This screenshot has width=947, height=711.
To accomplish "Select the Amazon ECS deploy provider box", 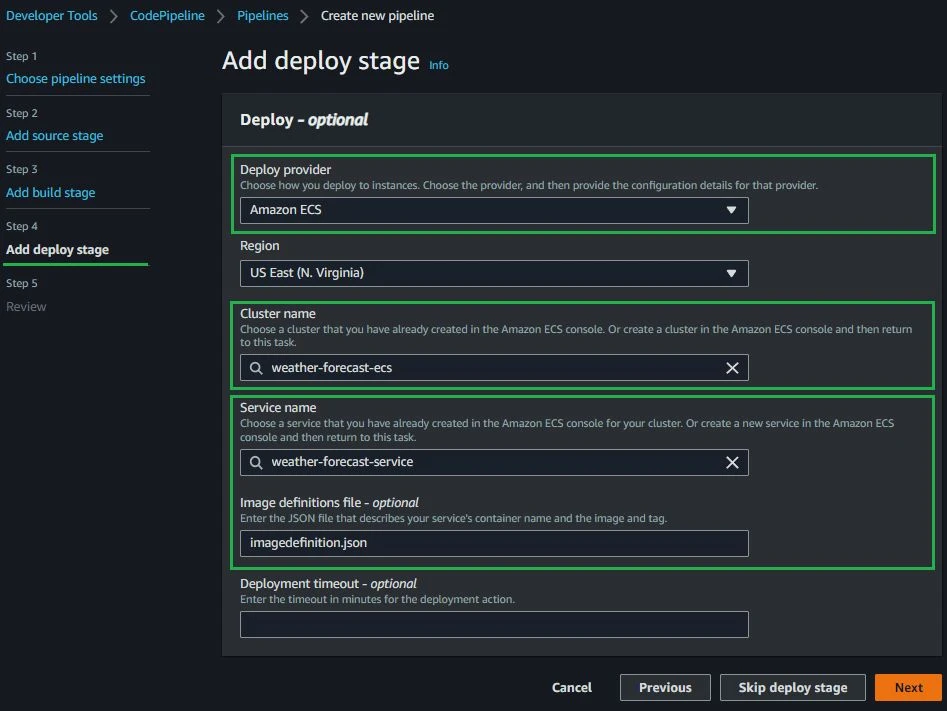I will [x=480, y=210].
